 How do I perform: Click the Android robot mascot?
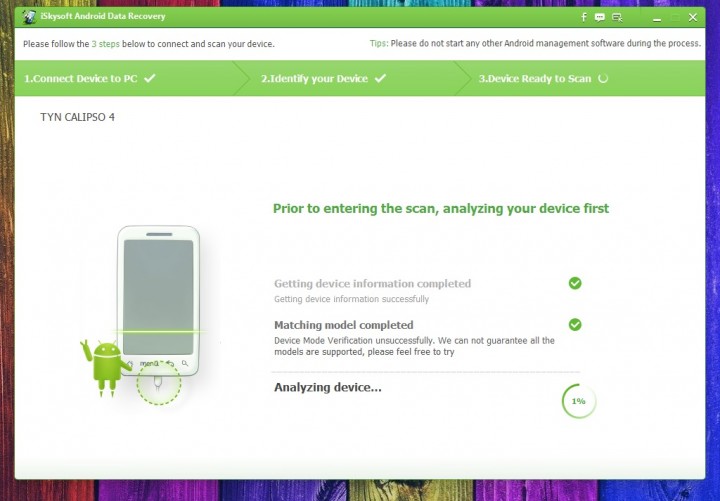coord(106,367)
